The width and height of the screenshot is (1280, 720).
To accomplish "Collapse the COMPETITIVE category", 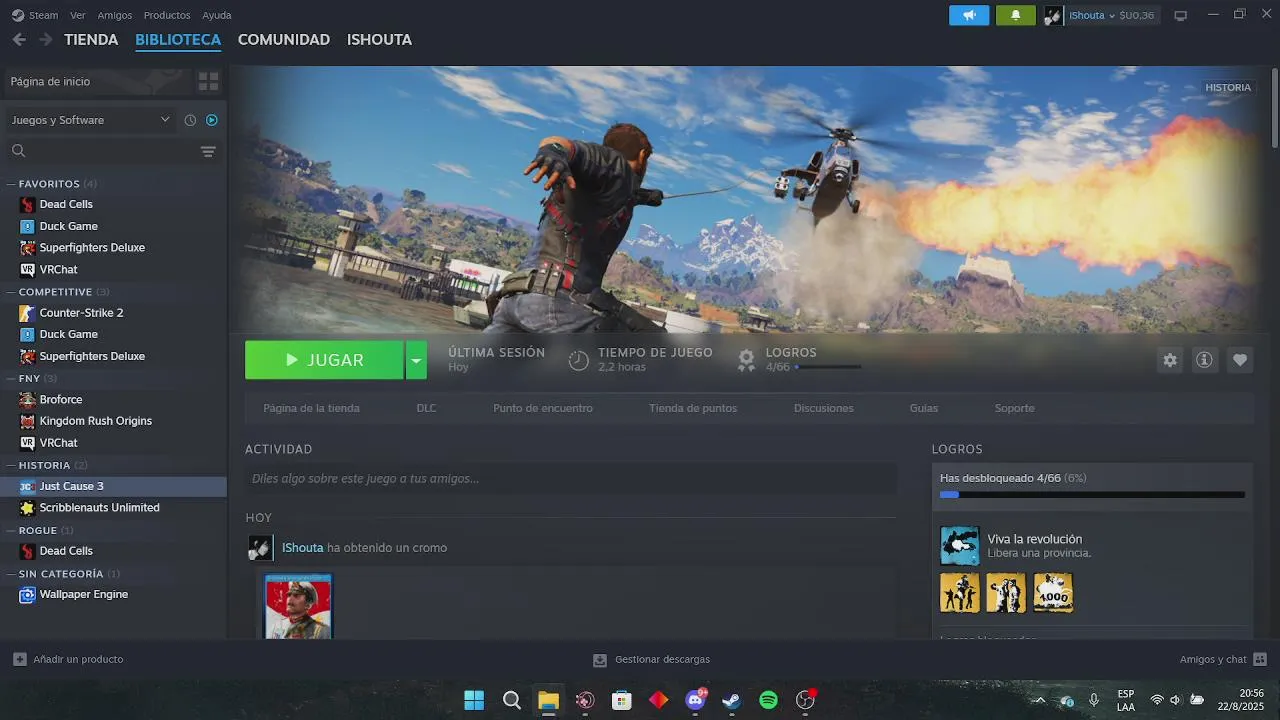I will 11,292.
